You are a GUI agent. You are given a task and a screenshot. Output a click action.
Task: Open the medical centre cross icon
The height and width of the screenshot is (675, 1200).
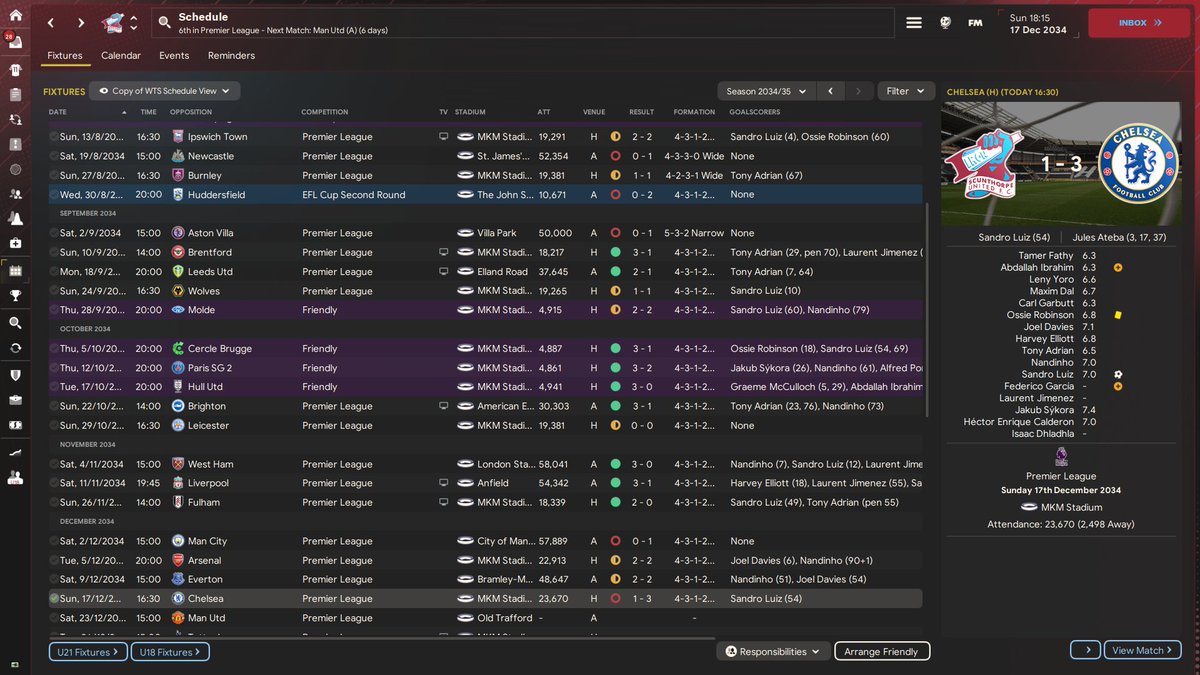coord(15,244)
